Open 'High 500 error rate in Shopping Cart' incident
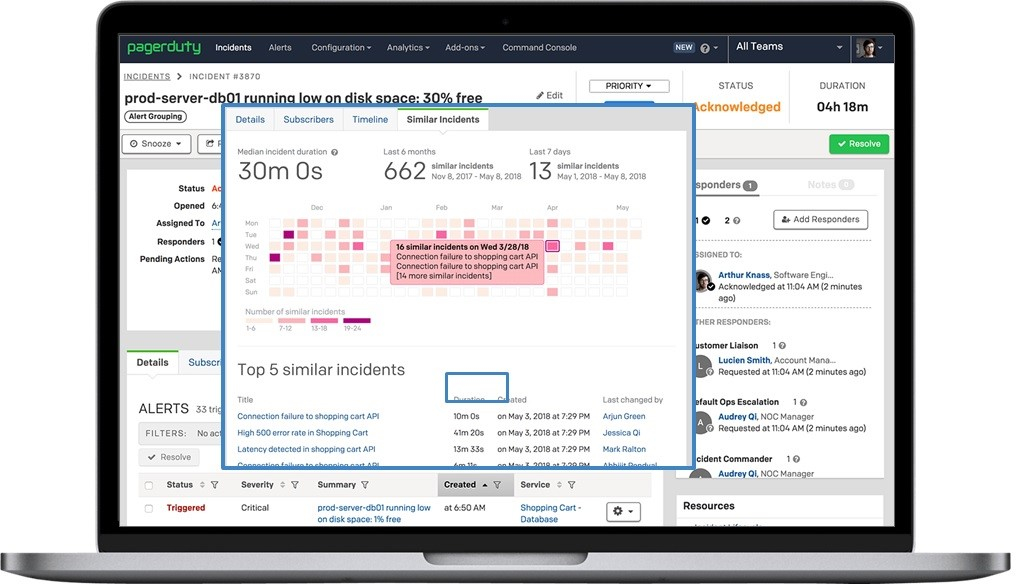 tap(302, 433)
